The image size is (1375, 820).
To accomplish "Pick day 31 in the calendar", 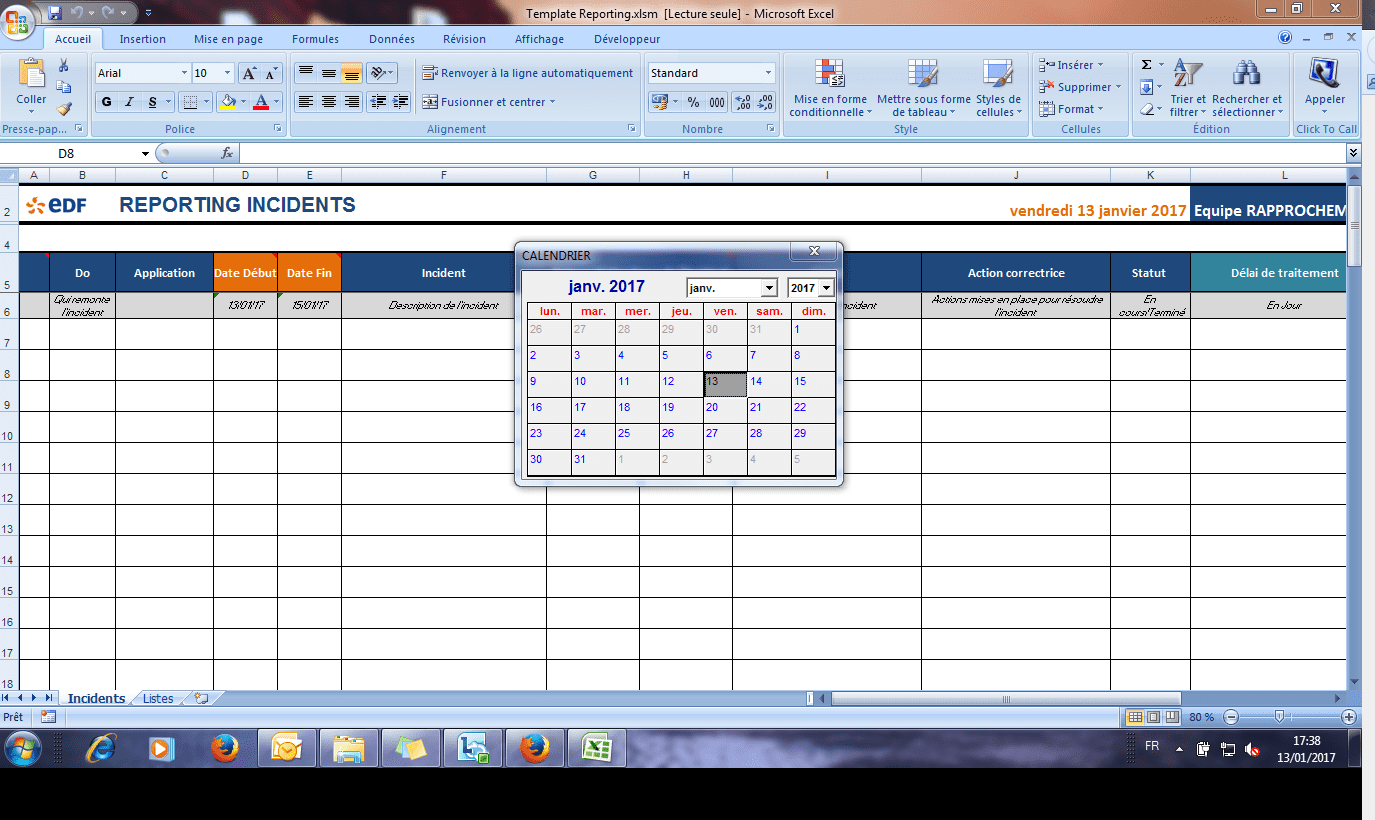I will click(x=593, y=463).
